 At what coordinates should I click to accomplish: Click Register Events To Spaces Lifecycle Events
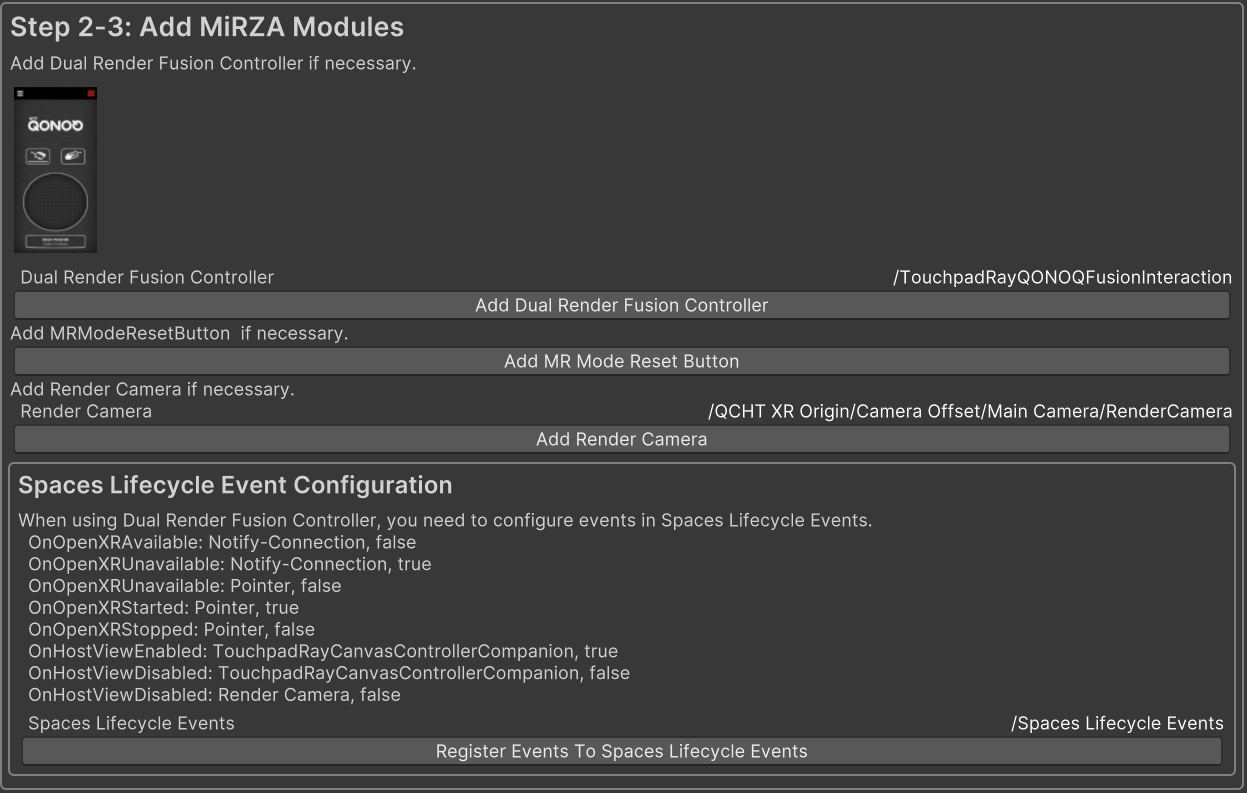click(620, 751)
